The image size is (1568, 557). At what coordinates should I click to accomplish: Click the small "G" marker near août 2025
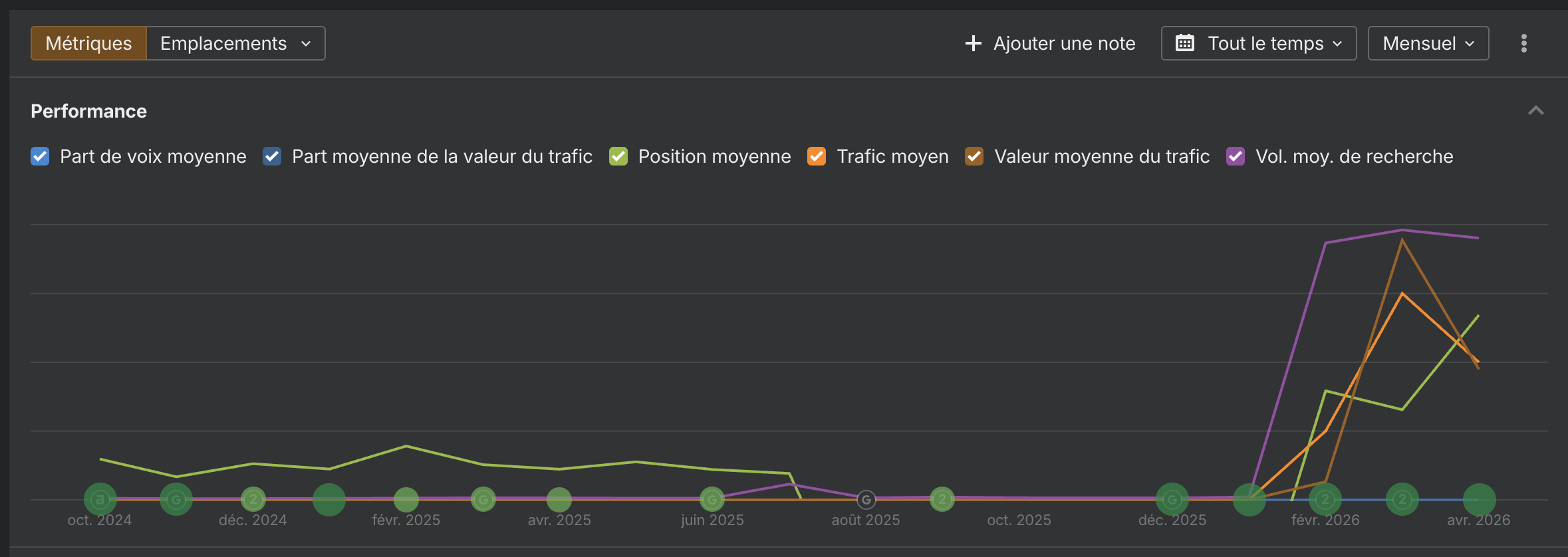pyautogui.click(x=866, y=499)
